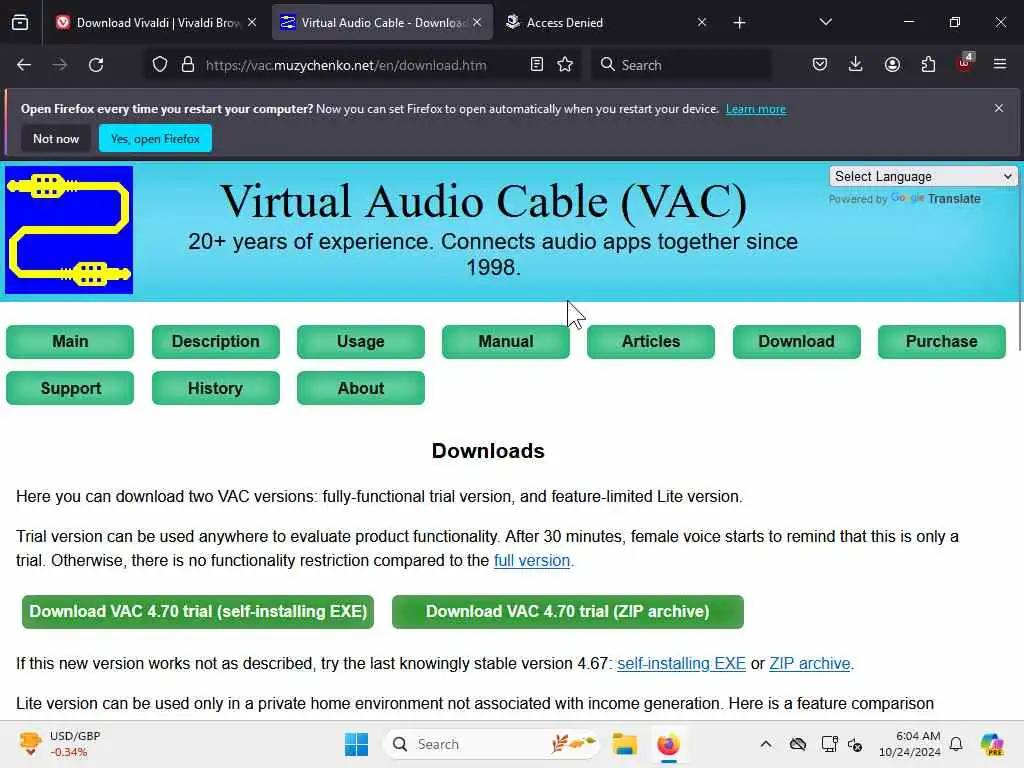
Task: Switch to Virtual Audio Cable tab
Action: [382, 23]
